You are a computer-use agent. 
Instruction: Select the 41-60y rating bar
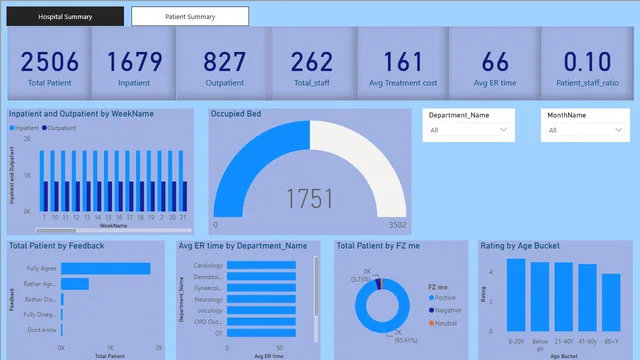tap(587, 298)
